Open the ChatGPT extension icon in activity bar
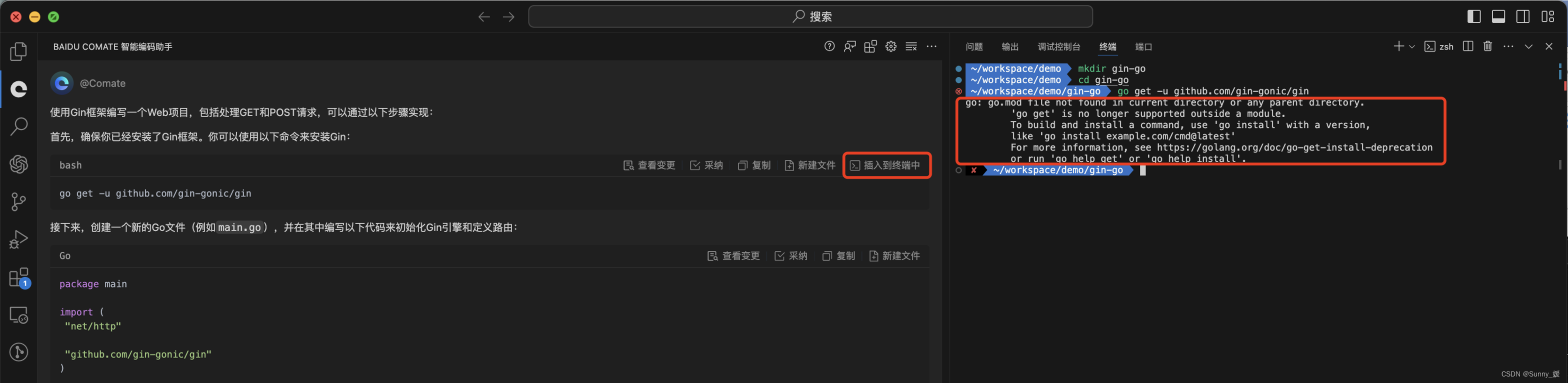Viewport: 1568px width, 383px height. (x=19, y=164)
